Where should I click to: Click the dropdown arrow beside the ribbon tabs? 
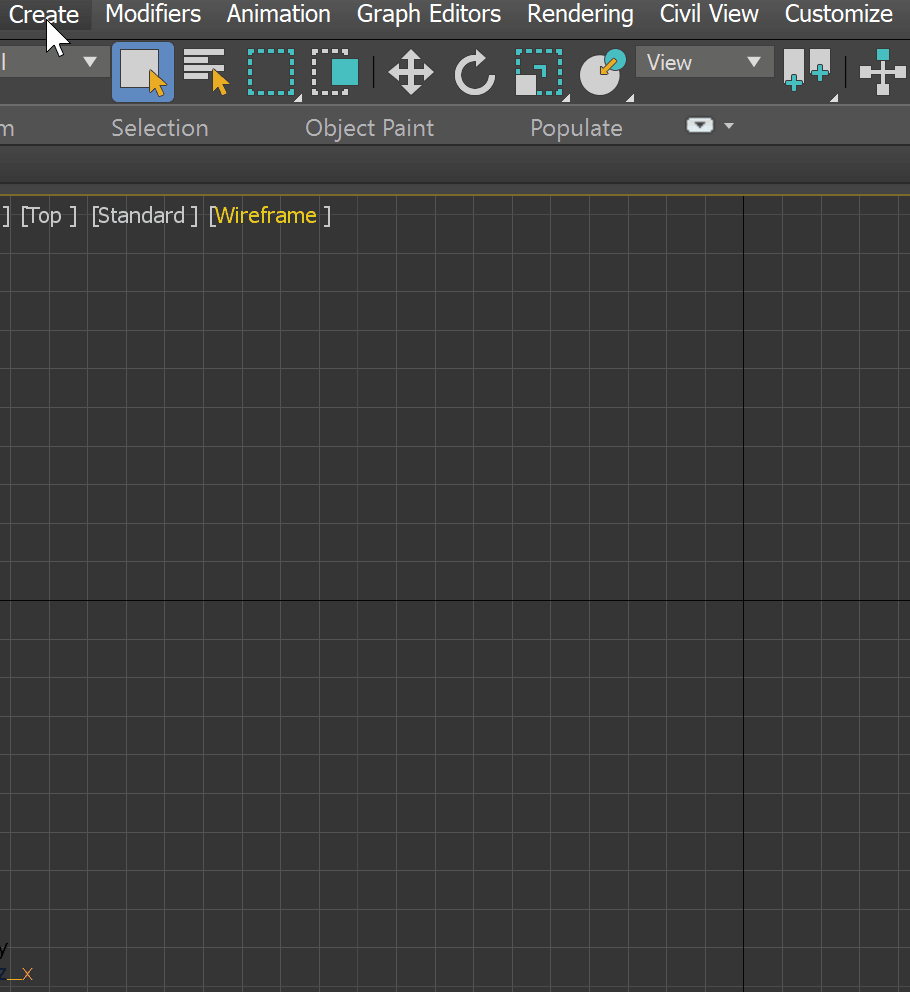click(x=728, y=124)
